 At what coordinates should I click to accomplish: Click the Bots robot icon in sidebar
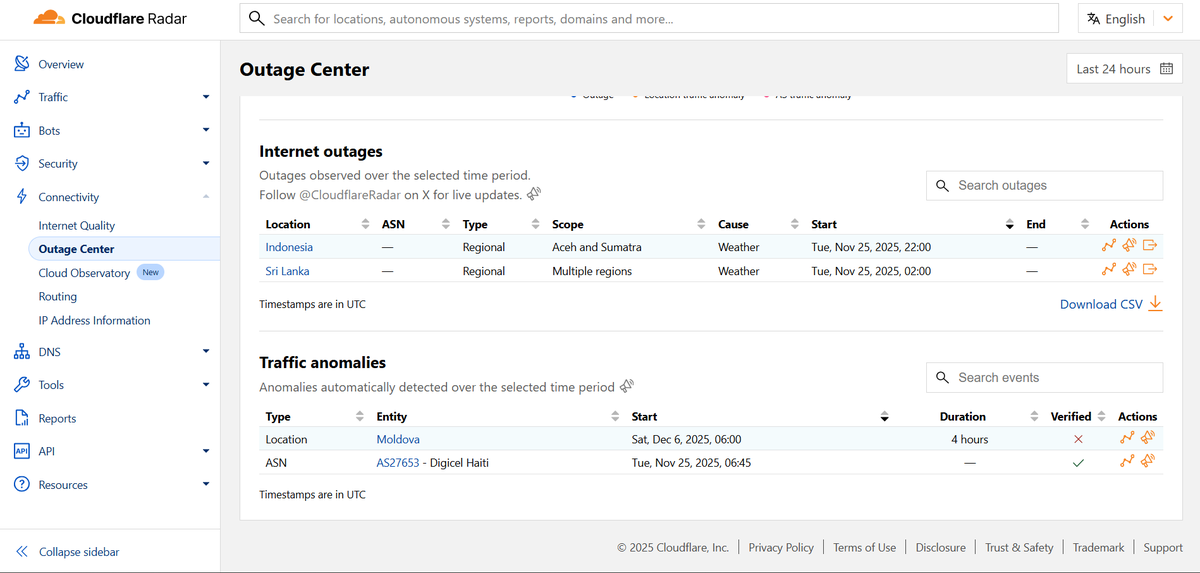(22, 130)
